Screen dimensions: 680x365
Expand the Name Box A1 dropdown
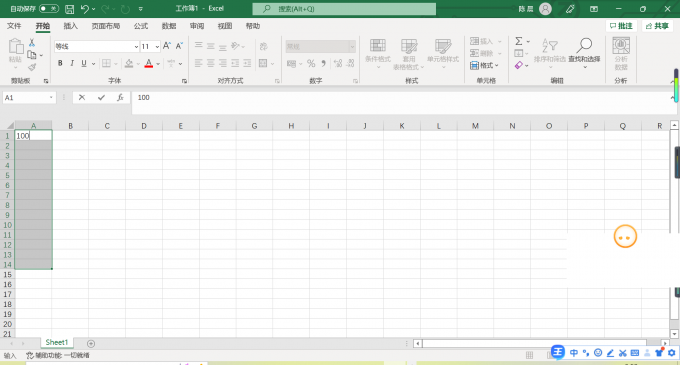(x=51, y=98)
